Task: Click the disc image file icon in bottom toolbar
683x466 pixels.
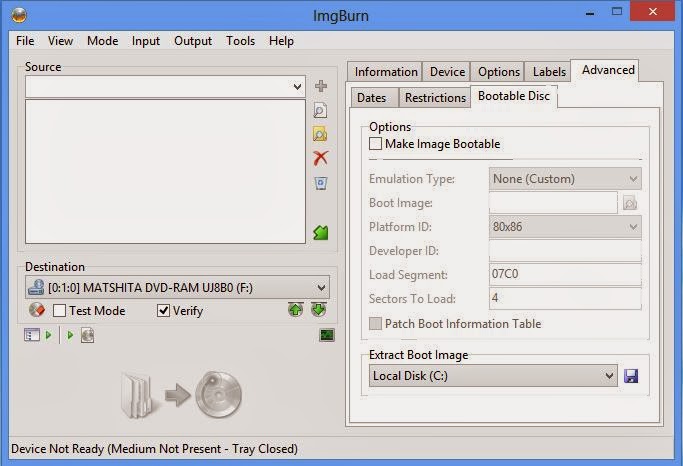Action: 88,335
